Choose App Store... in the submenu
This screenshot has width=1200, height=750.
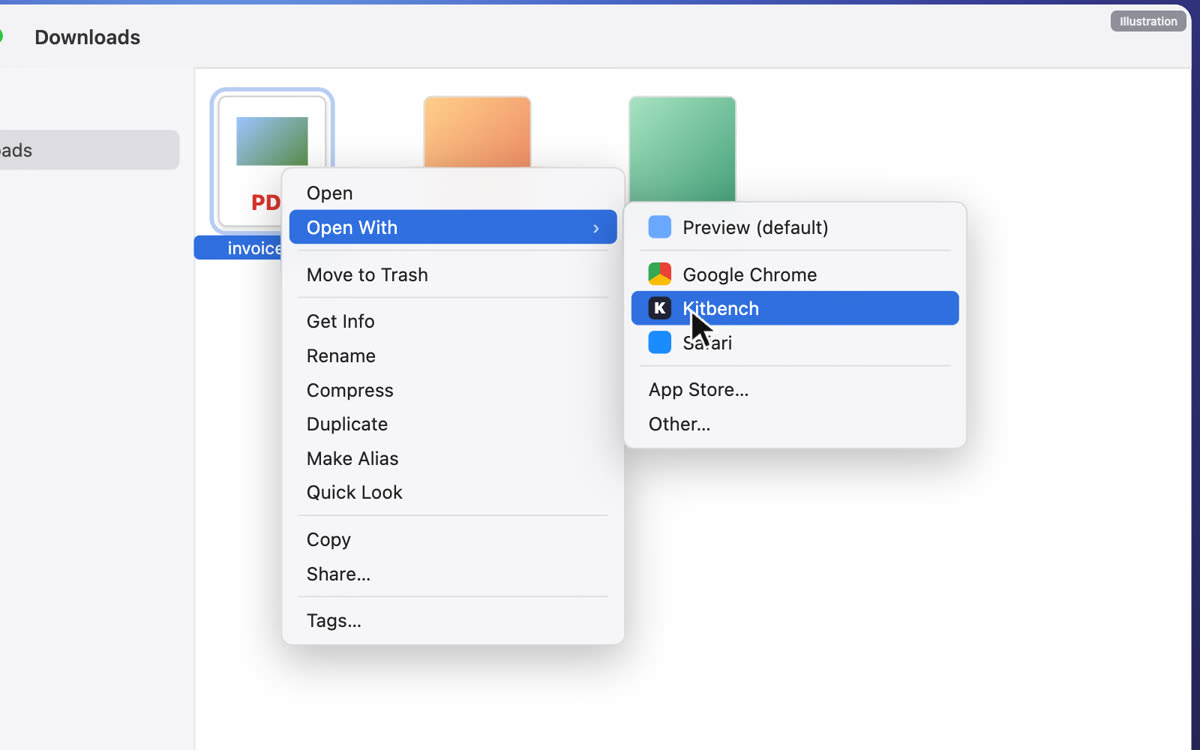pos(795,390)
